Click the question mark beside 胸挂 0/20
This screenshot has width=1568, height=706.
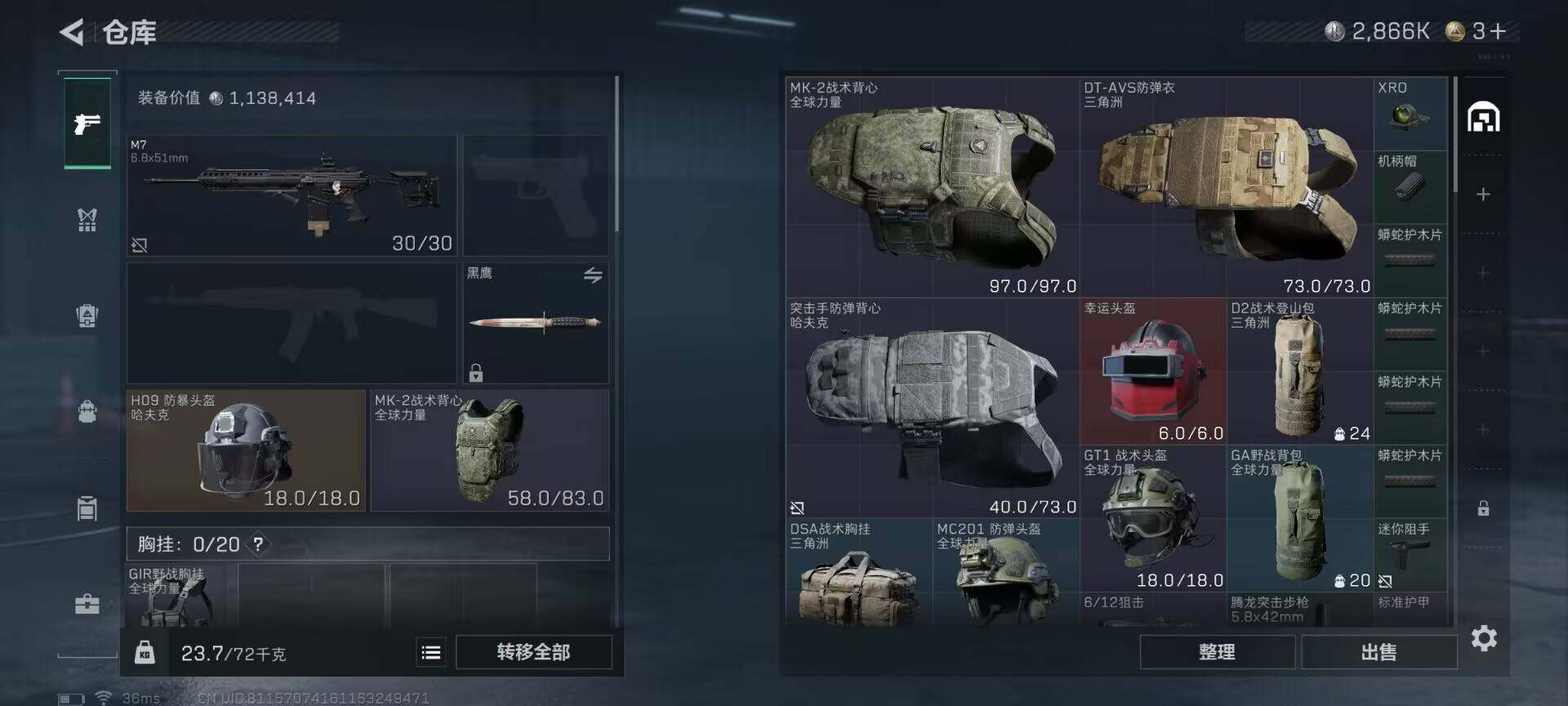click(x=258, y=544)
